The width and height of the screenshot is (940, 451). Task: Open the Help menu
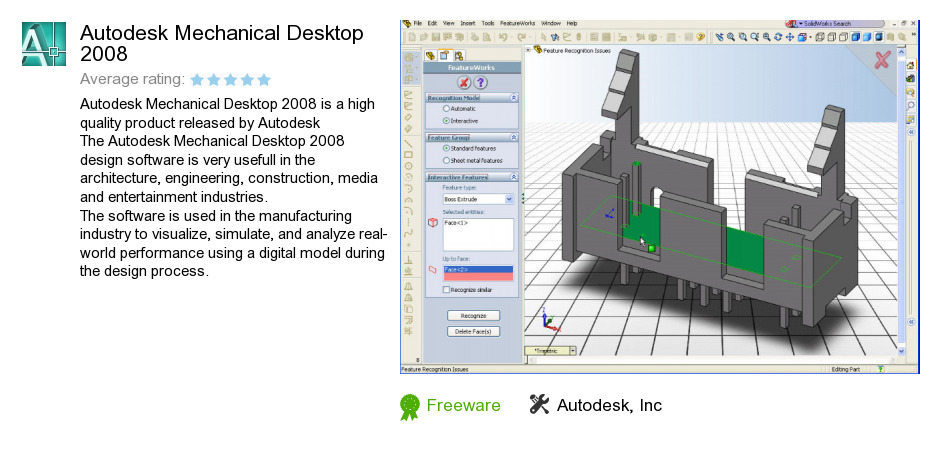tap(572, 23)
